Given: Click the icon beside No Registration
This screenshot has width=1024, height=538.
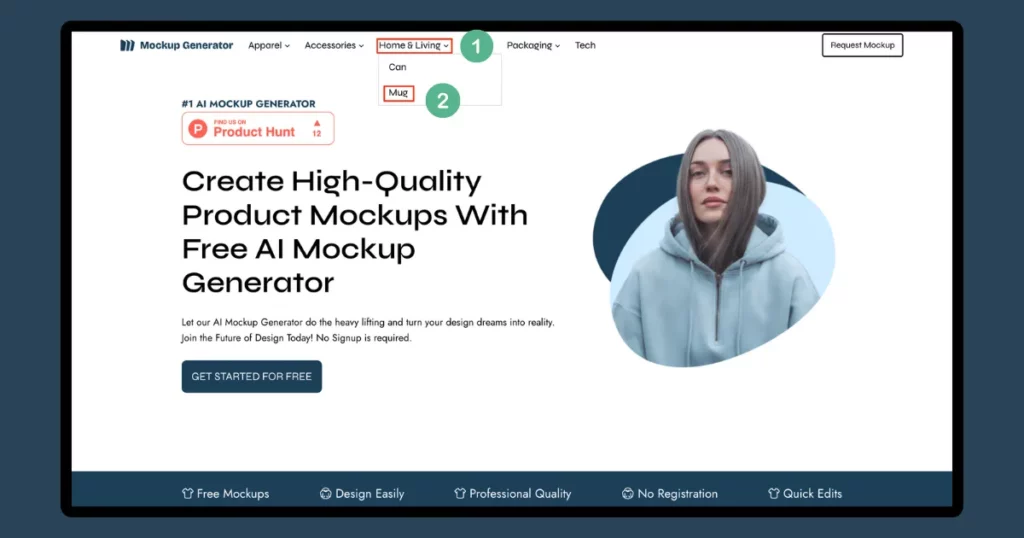Looking at the screenshot, I should pos(627,493).
